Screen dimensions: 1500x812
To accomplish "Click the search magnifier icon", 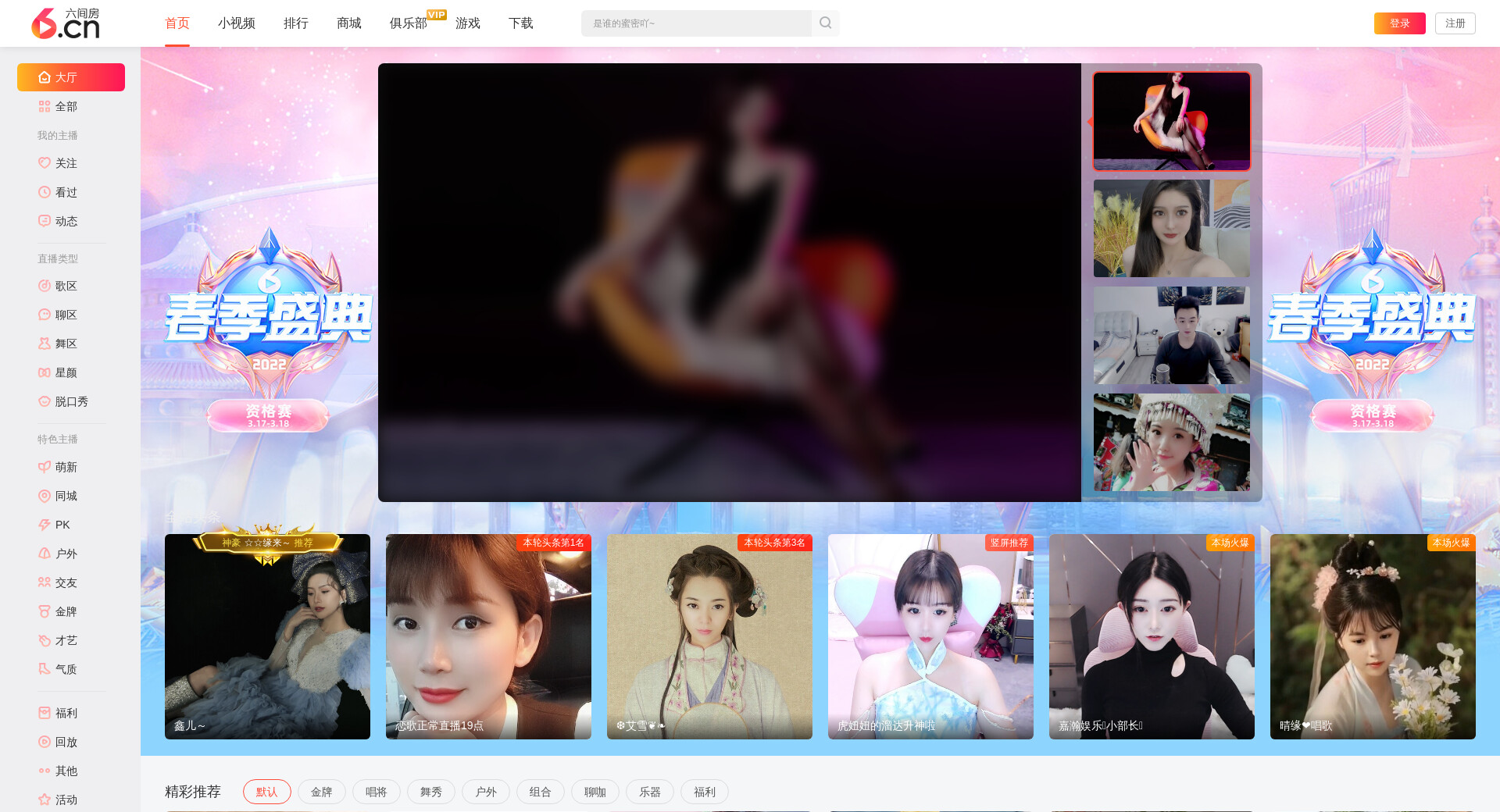I will 825,23.
